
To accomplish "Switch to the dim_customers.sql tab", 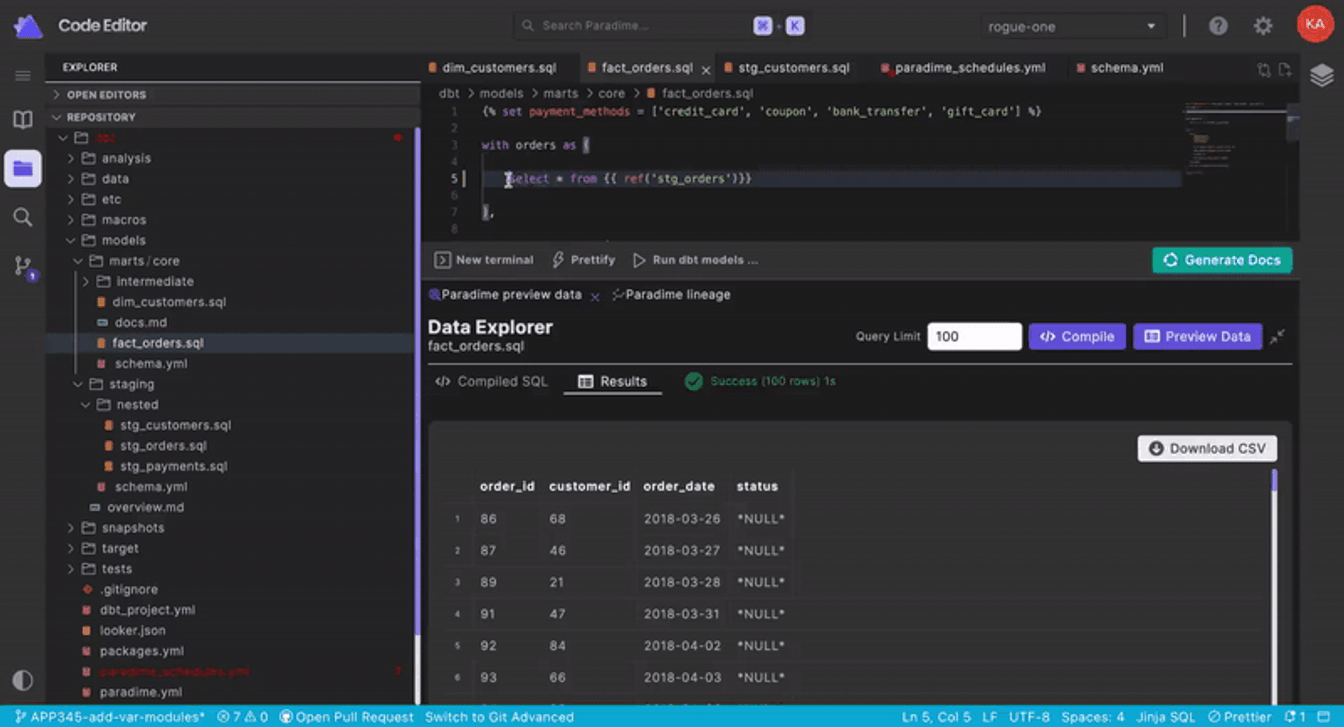I will coord(497,68).
